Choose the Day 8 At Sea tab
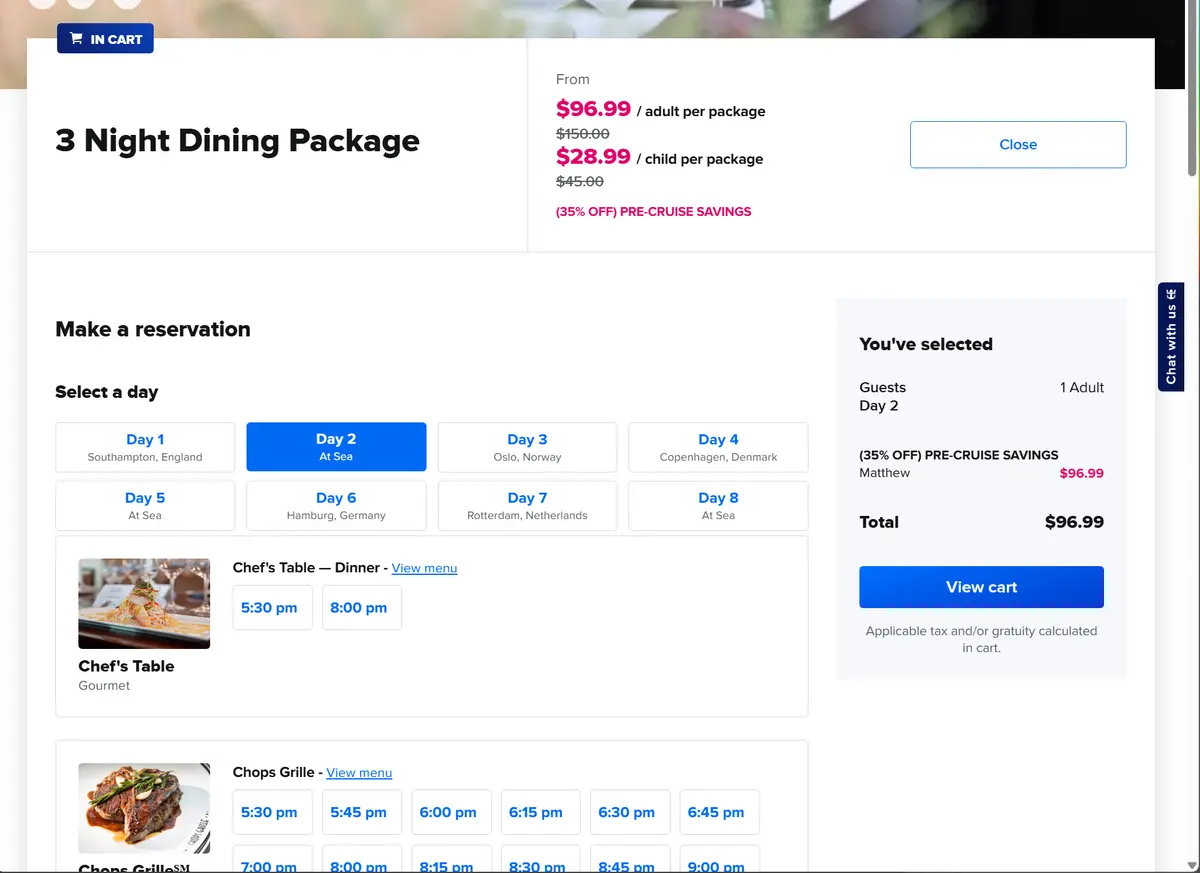Screen dimensions: 1200x873 tap(718, 505)
